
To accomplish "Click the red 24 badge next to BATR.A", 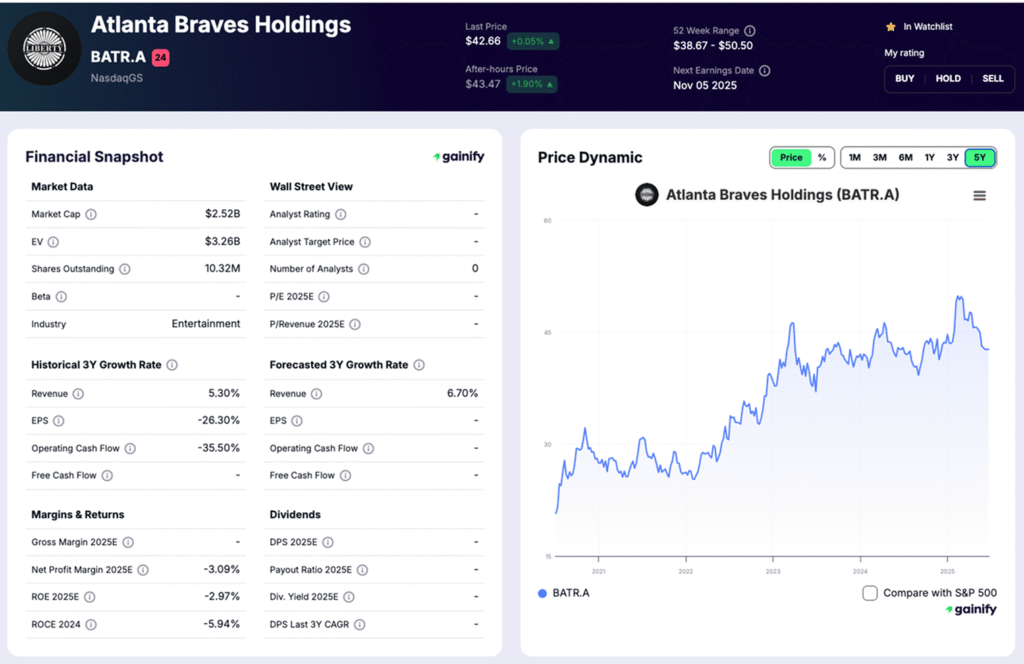I will pyautogui.click(x=162, y=58).
